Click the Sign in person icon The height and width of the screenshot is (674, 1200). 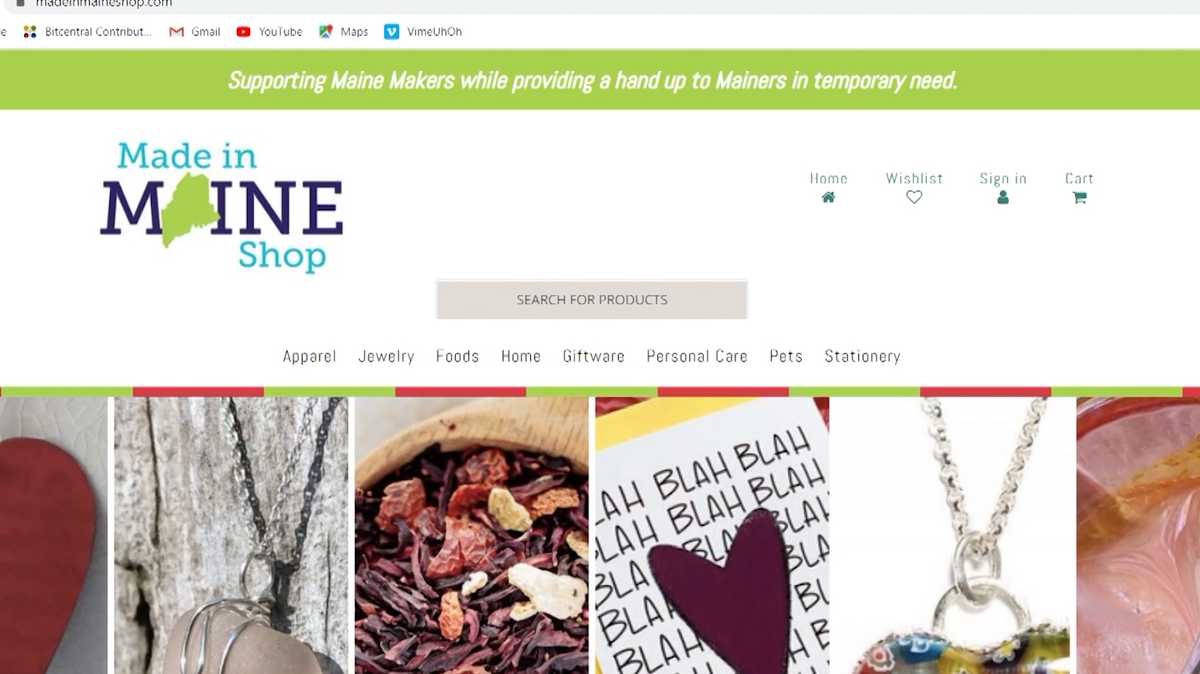(x=1003, y=198)
